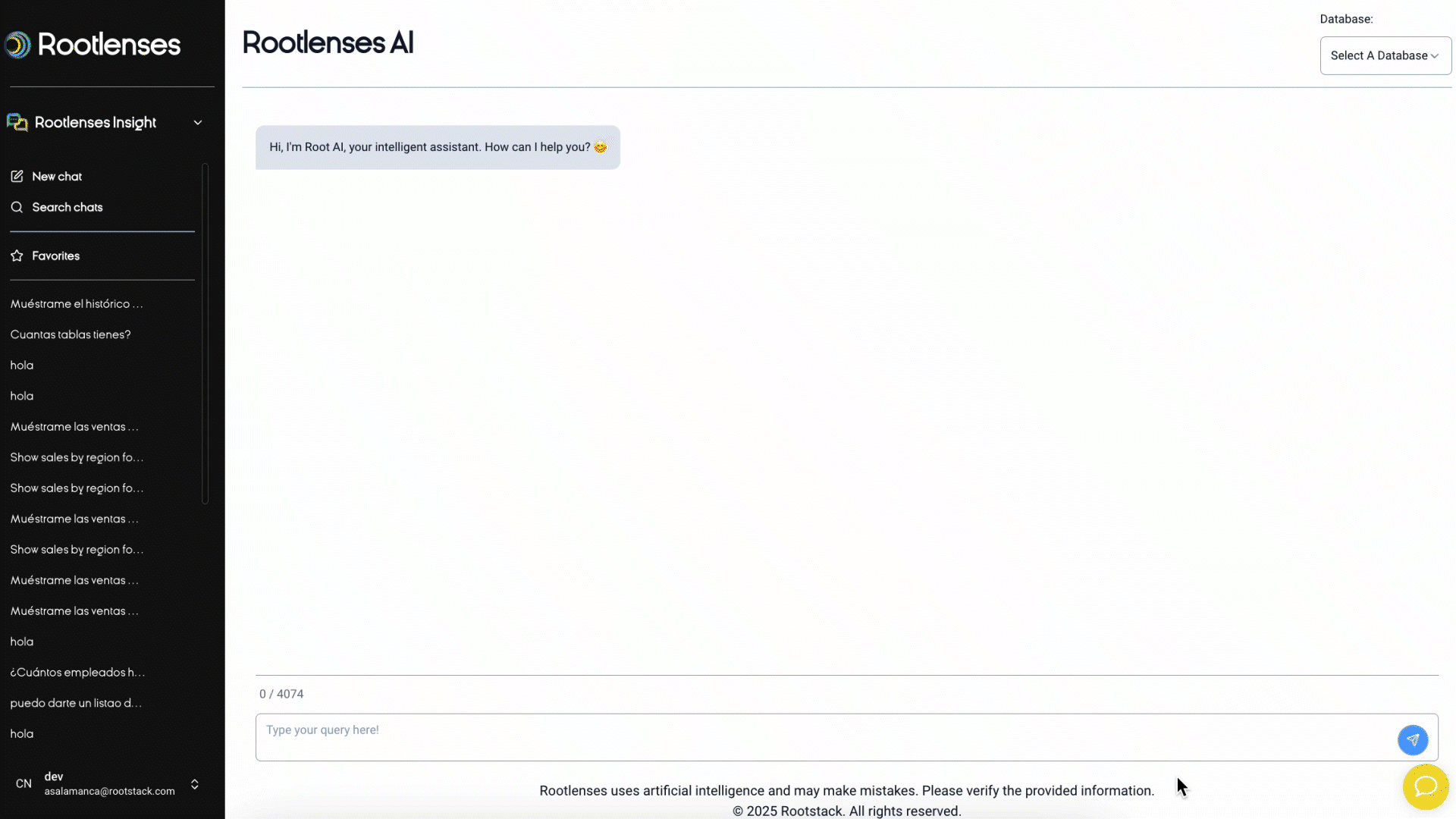Click the Favorites star icon
The image size is (1456, 819).
point(17,256)
